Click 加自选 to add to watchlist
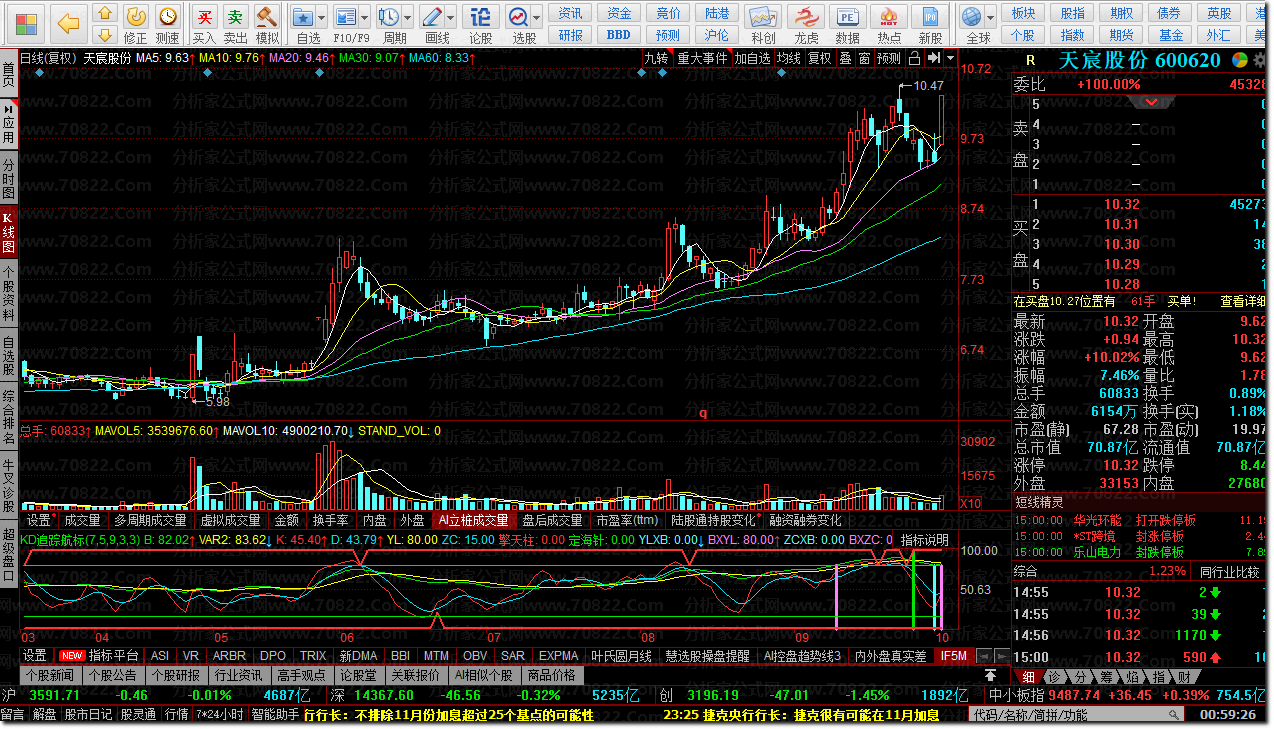This screenshot has width=1274, height=729. tap(753, 58)
